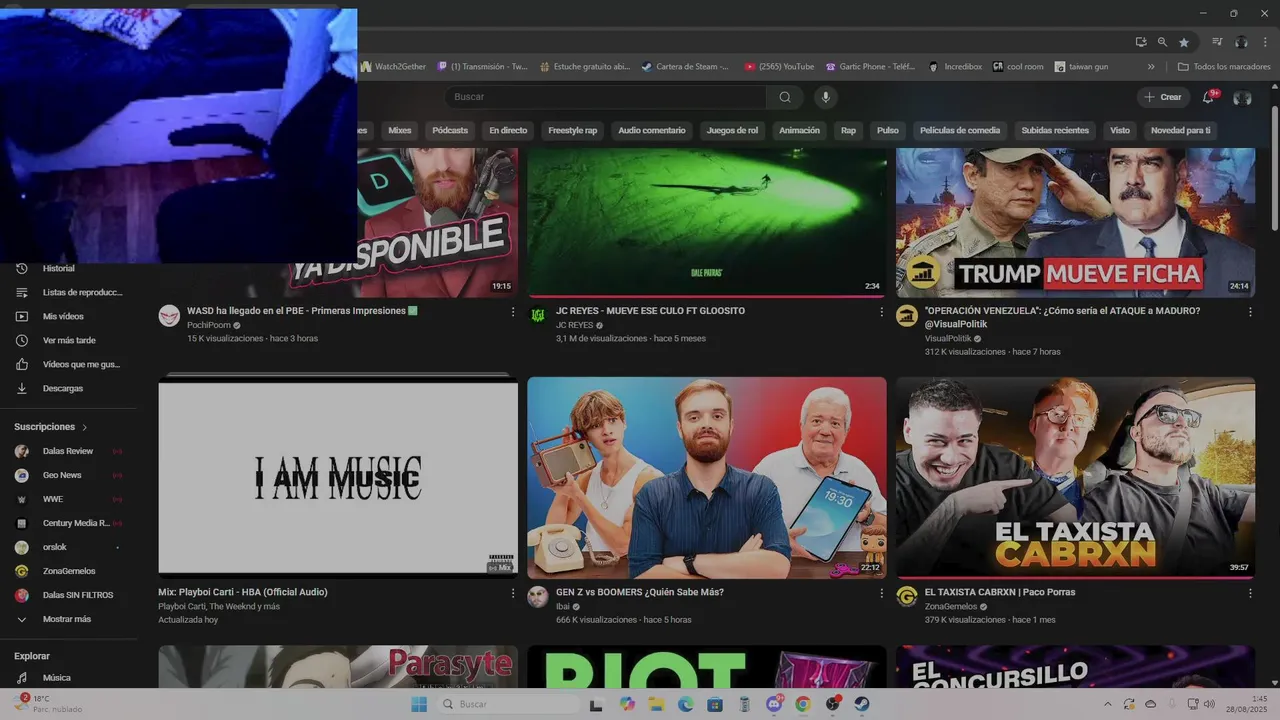Viewport: 1280px width, 720px height.
Task: Select the Mixes filter chip
Action: [400, 131]
